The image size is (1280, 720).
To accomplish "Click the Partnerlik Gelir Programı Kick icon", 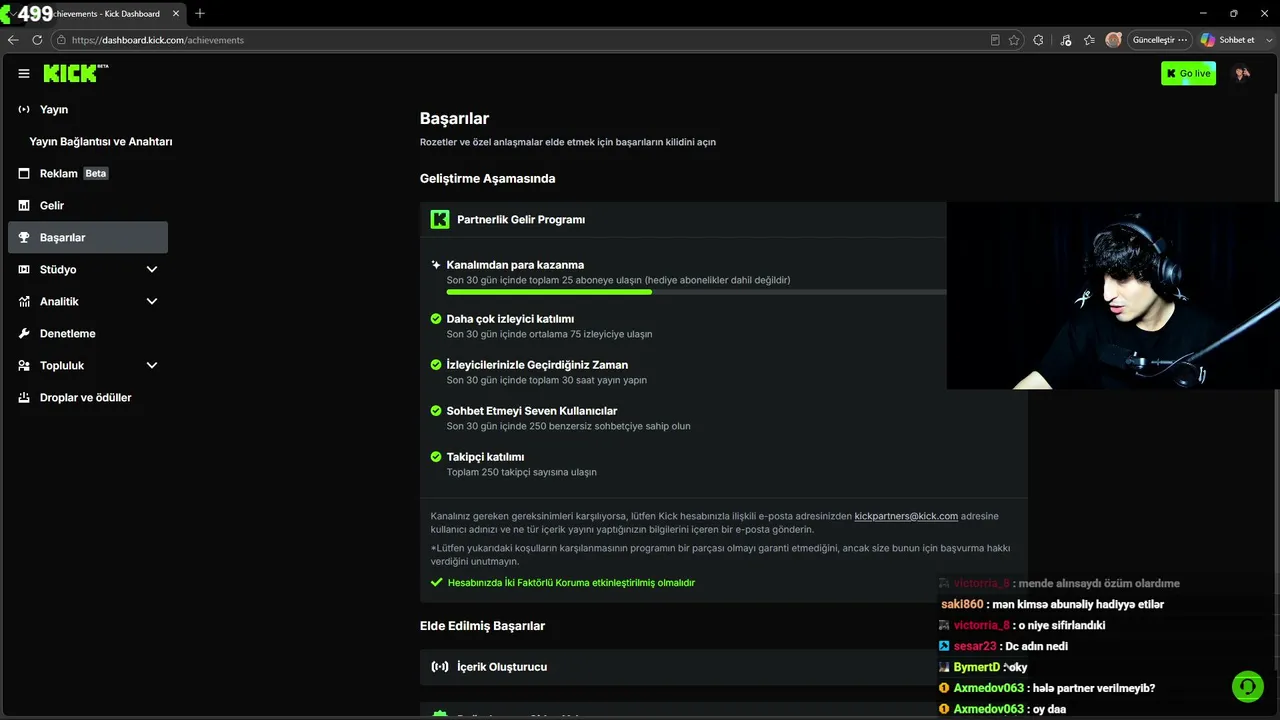I will pos(440,219).
